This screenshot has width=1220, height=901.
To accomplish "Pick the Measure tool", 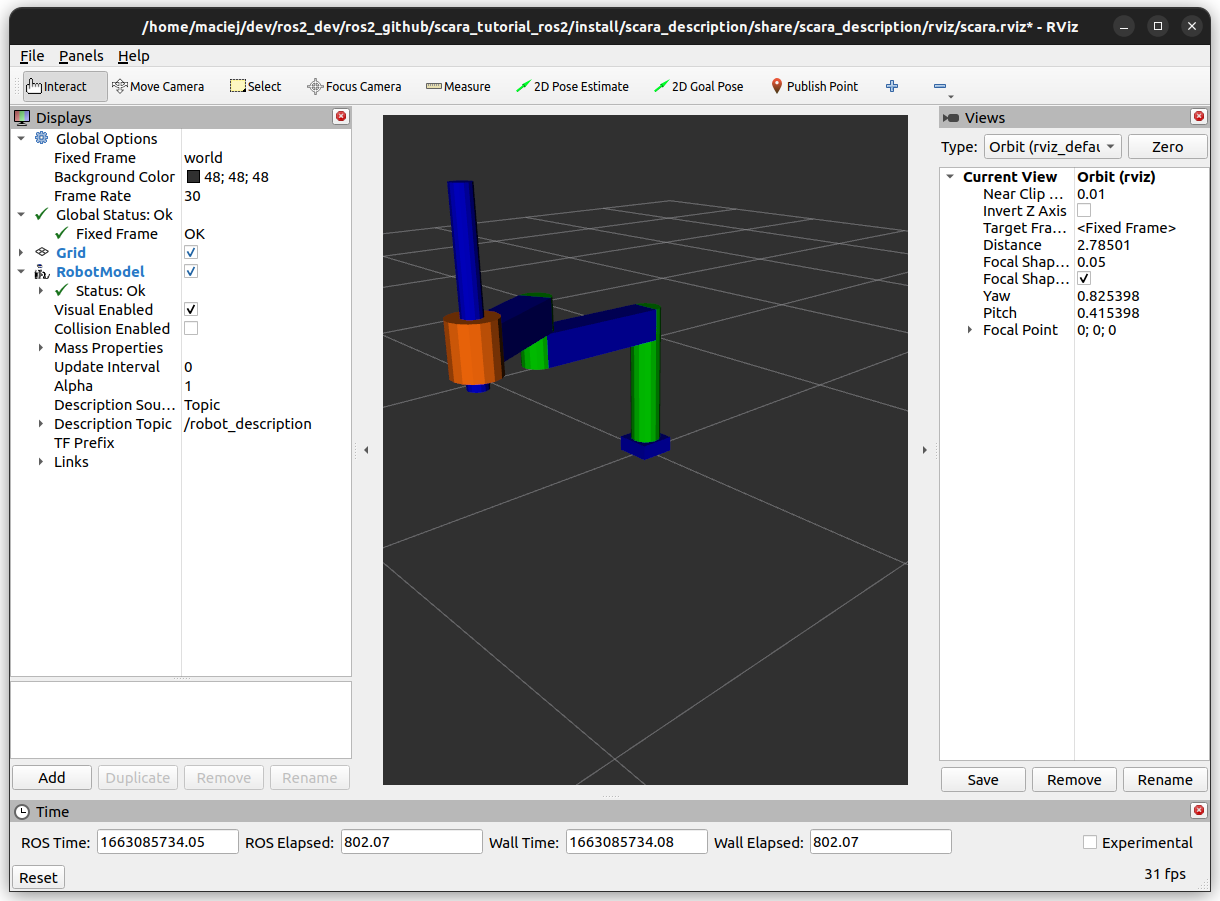I will [x=458, y=86].
